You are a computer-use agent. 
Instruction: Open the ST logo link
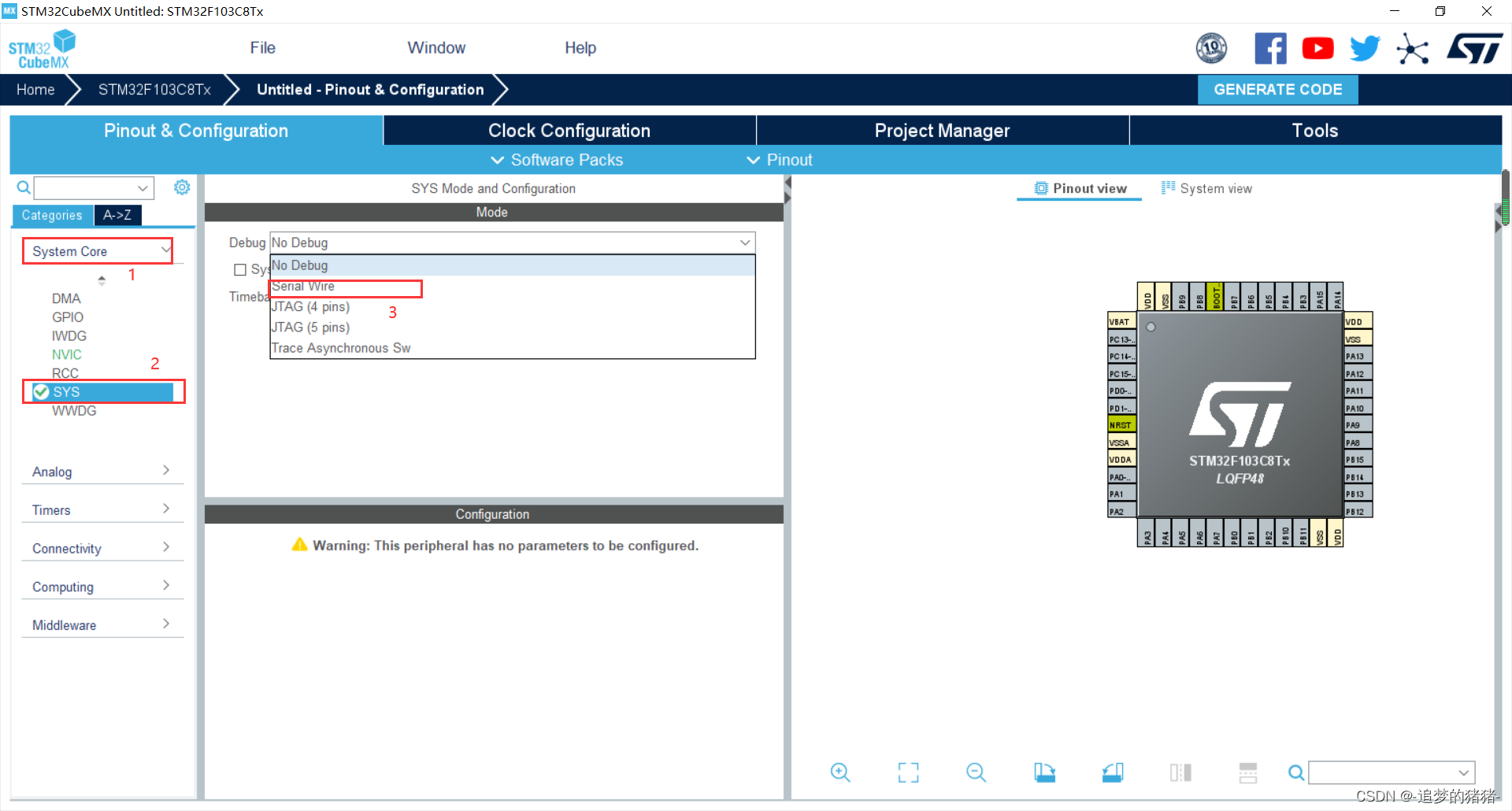[x=1474, y=48]
